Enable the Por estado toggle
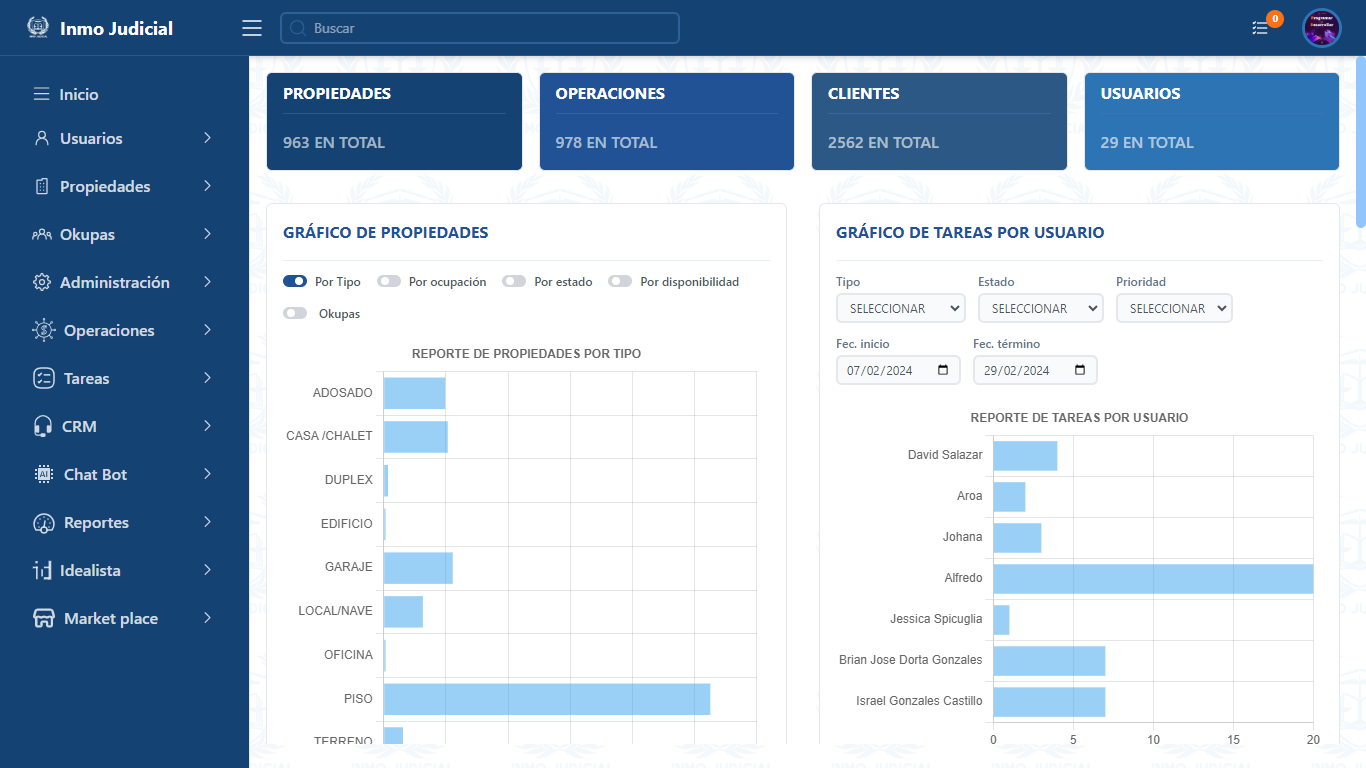This screenshot has width=1366, height=768. point(514,282)
